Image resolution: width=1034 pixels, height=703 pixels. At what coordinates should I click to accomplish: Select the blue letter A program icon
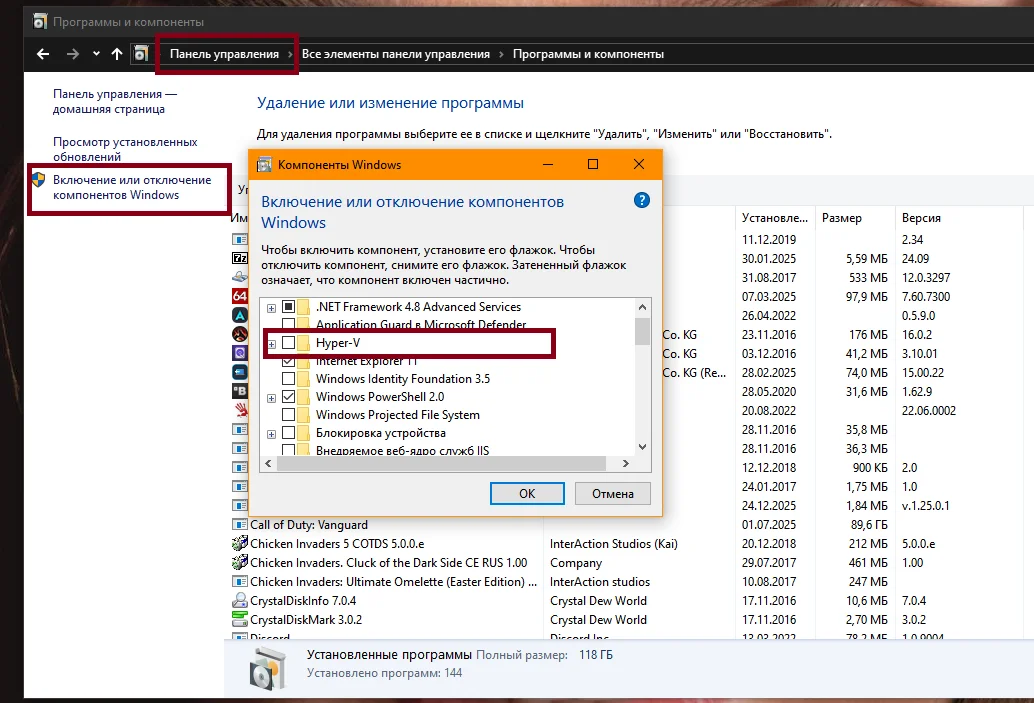(240, 315)
